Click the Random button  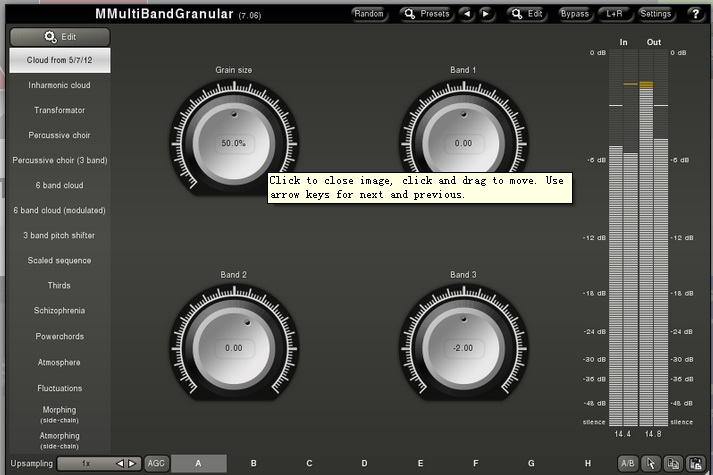tap(369, 14)
